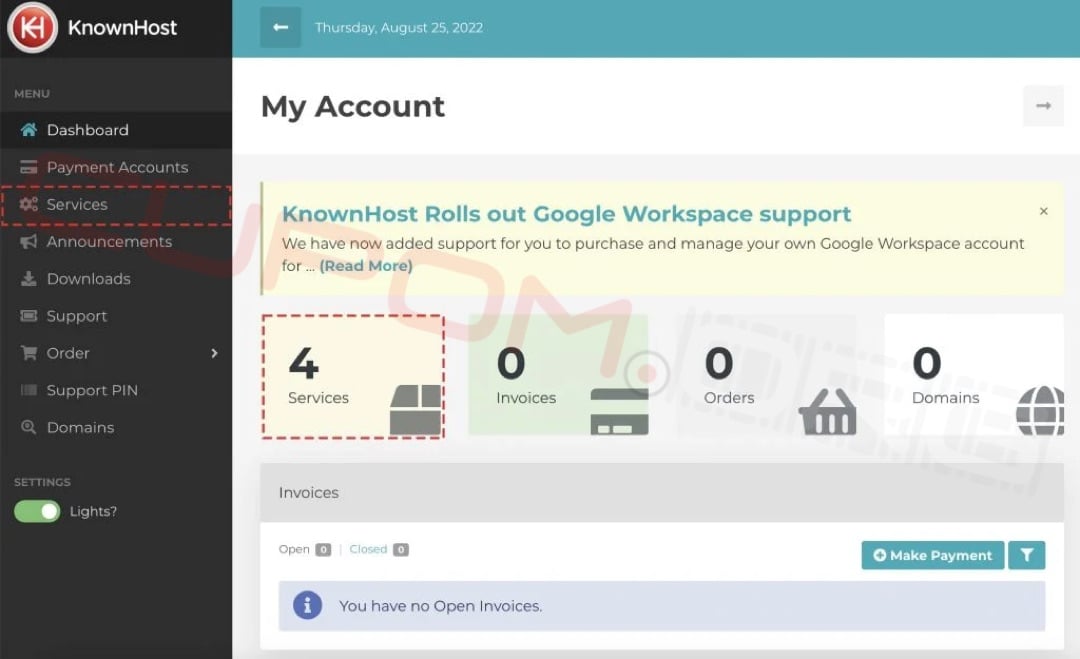This screenshot has height=659, width=1080.
Task: Dismiss the Google Workspace announcement
Action: pos(1043,211)
